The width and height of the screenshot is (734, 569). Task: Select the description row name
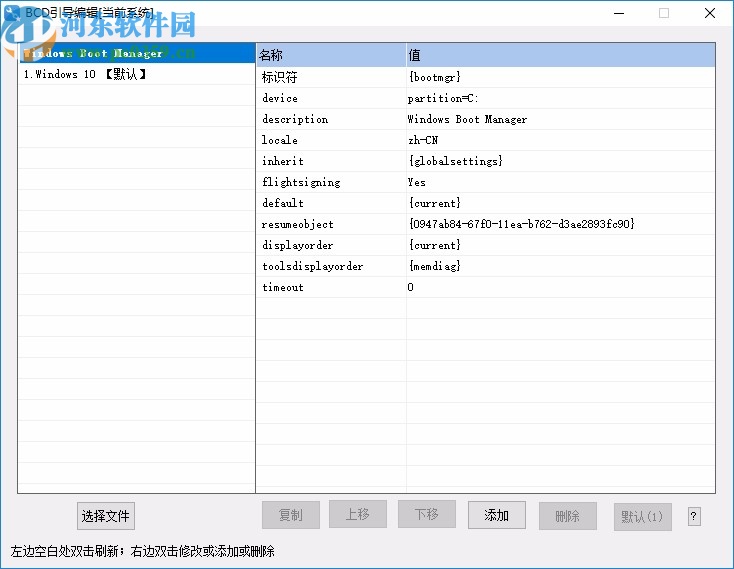point(295,119)
